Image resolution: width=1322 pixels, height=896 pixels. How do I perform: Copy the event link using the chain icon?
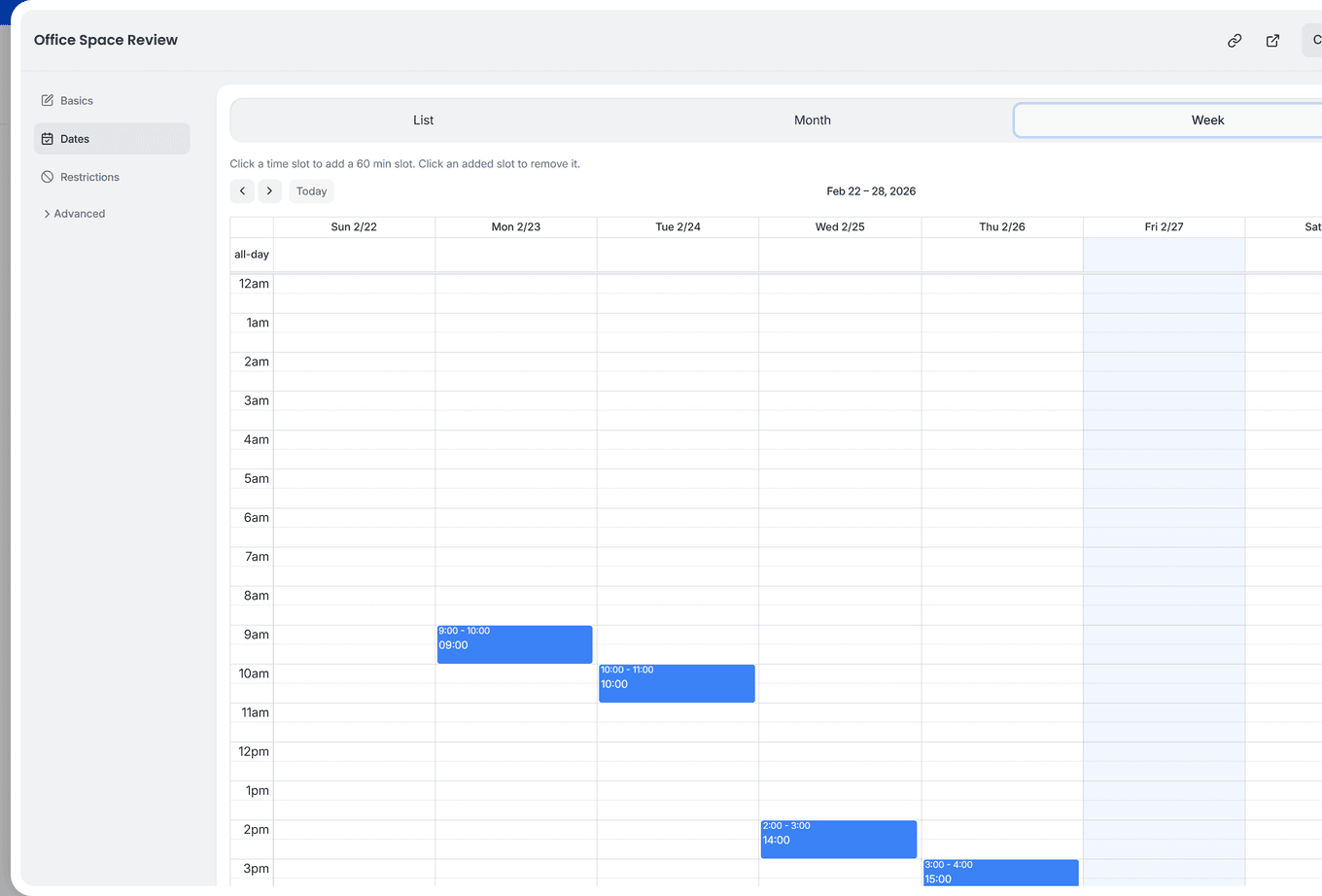pyautogui.click(x=1234, y=41)
